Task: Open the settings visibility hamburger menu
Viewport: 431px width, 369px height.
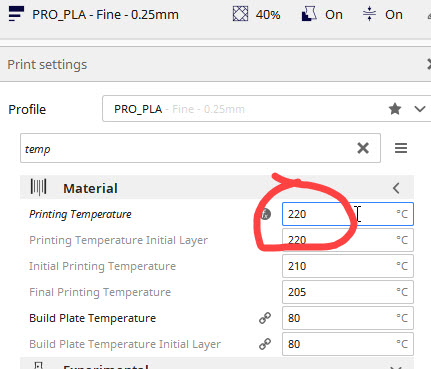Action: 401,148
